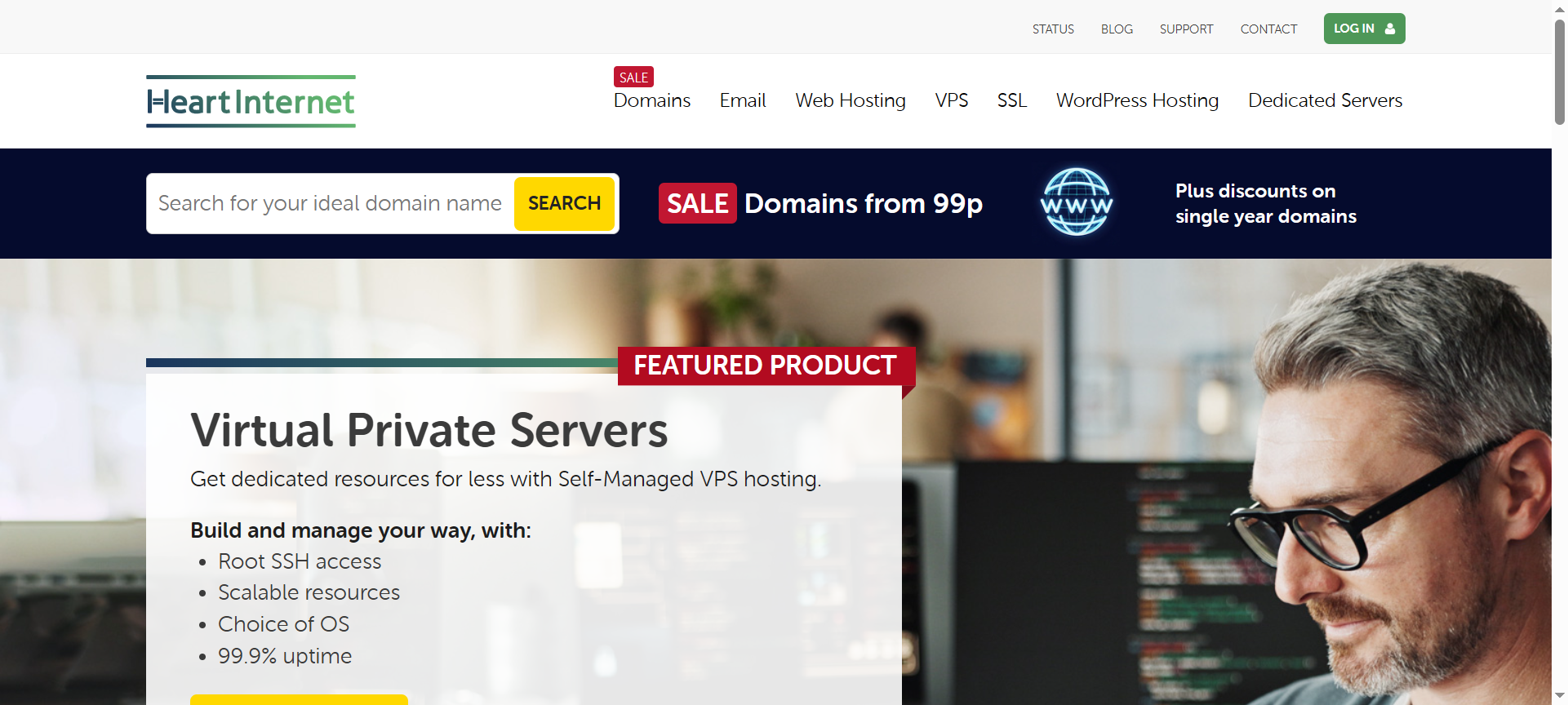Open Dedicated Servers page

pyautogui.click(x=1325, y=100)
